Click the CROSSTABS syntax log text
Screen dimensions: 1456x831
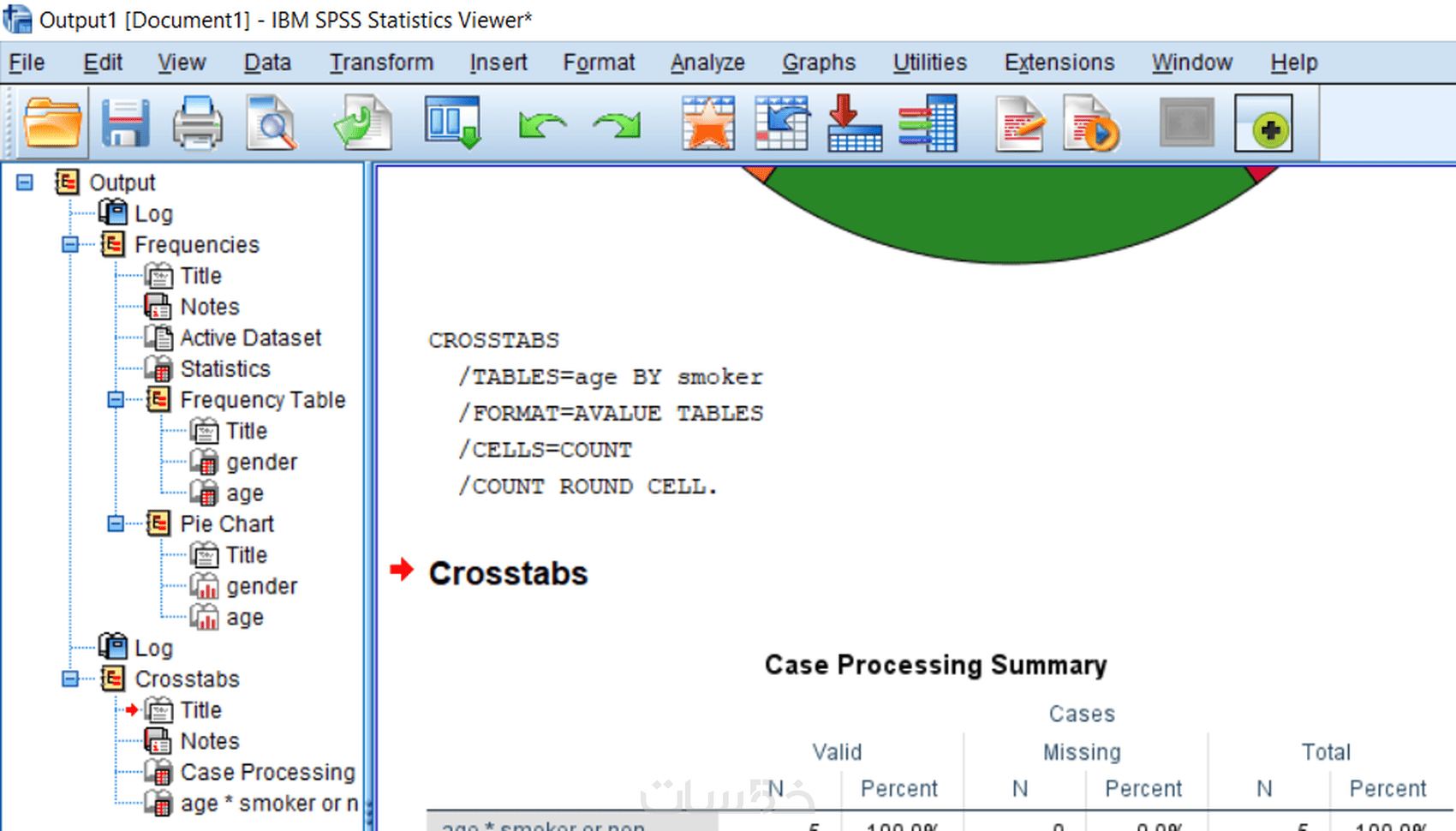click(493, 340)
